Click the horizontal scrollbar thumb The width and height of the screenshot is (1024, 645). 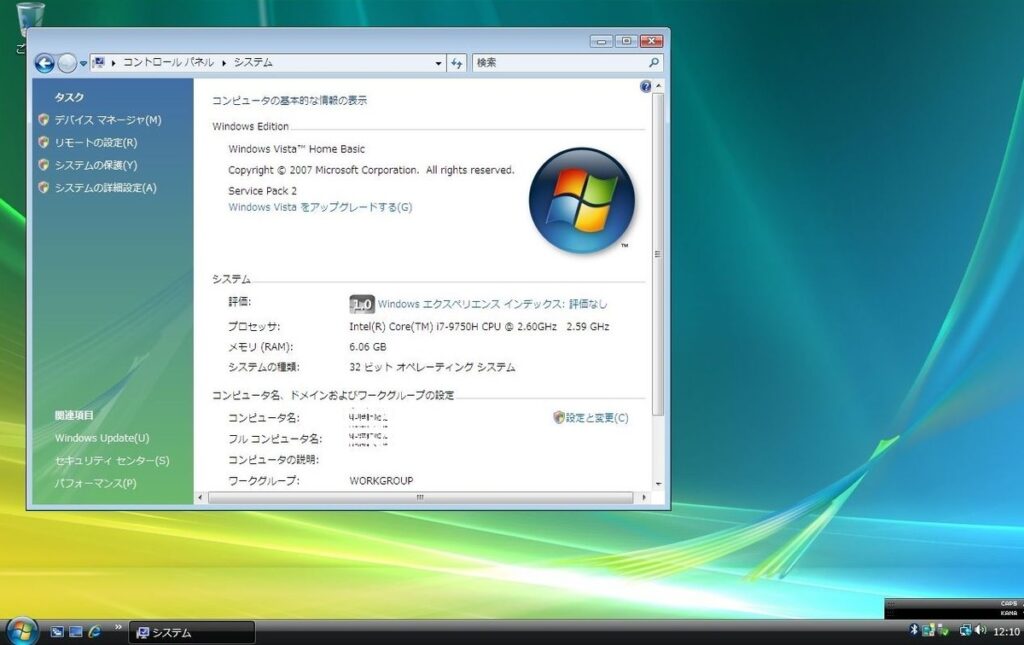point(420,497)
